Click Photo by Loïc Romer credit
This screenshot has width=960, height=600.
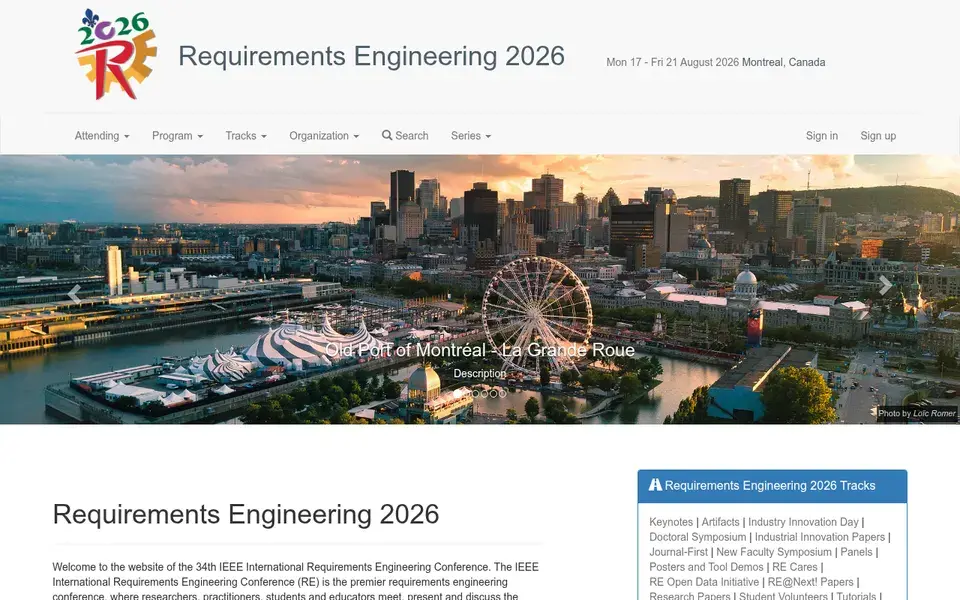pos(917,413)
